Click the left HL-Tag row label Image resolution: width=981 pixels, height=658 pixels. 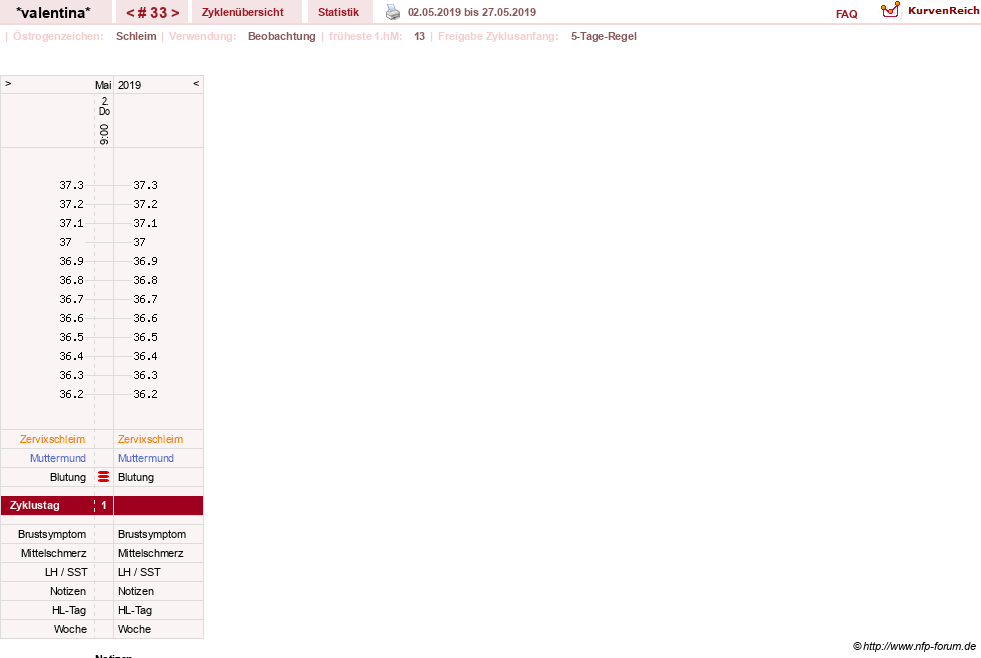pos(69,610)
